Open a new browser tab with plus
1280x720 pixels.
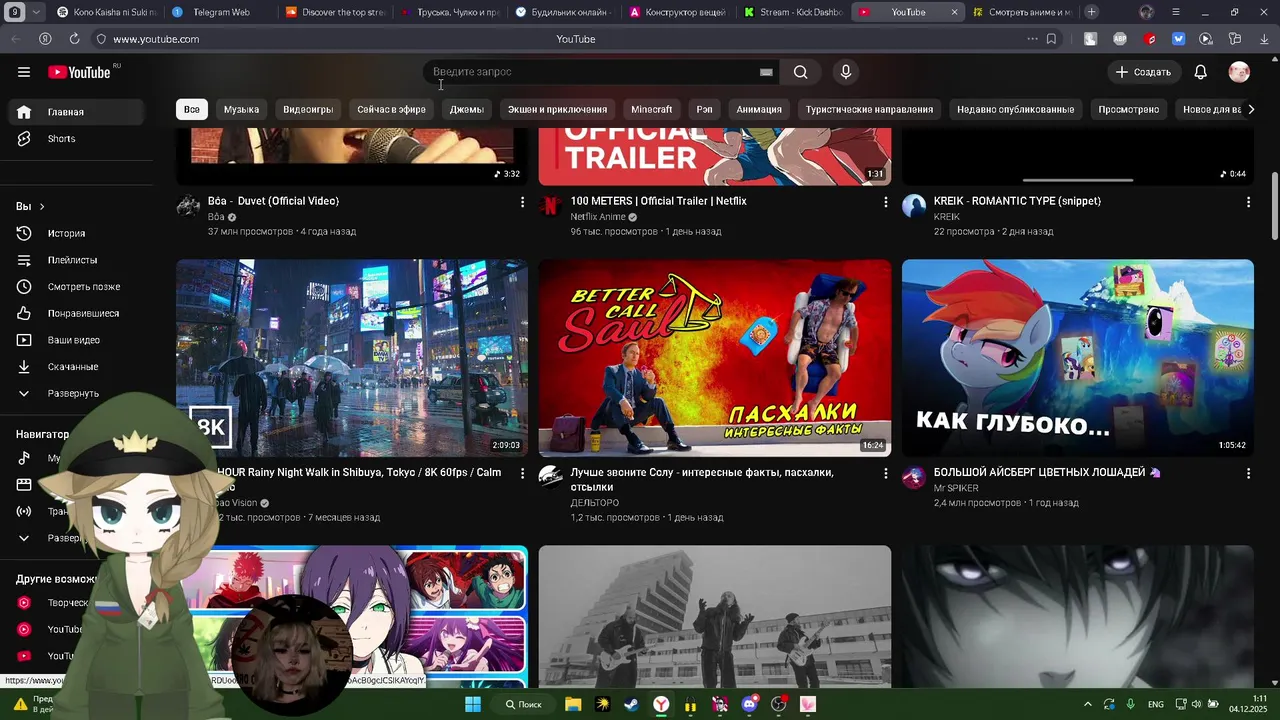point(1091,12)
